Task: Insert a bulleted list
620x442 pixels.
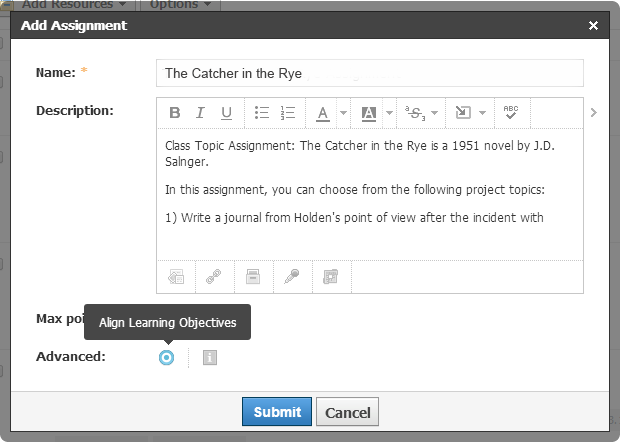Action: (262, 113)
